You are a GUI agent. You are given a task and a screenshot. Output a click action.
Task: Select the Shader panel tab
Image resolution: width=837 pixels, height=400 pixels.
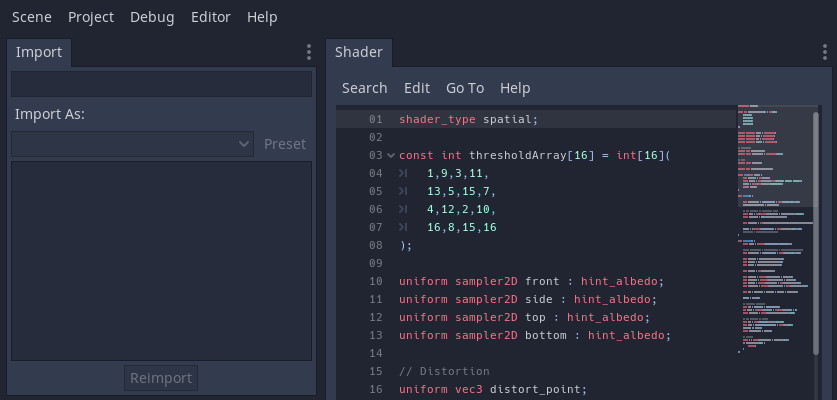359,52
